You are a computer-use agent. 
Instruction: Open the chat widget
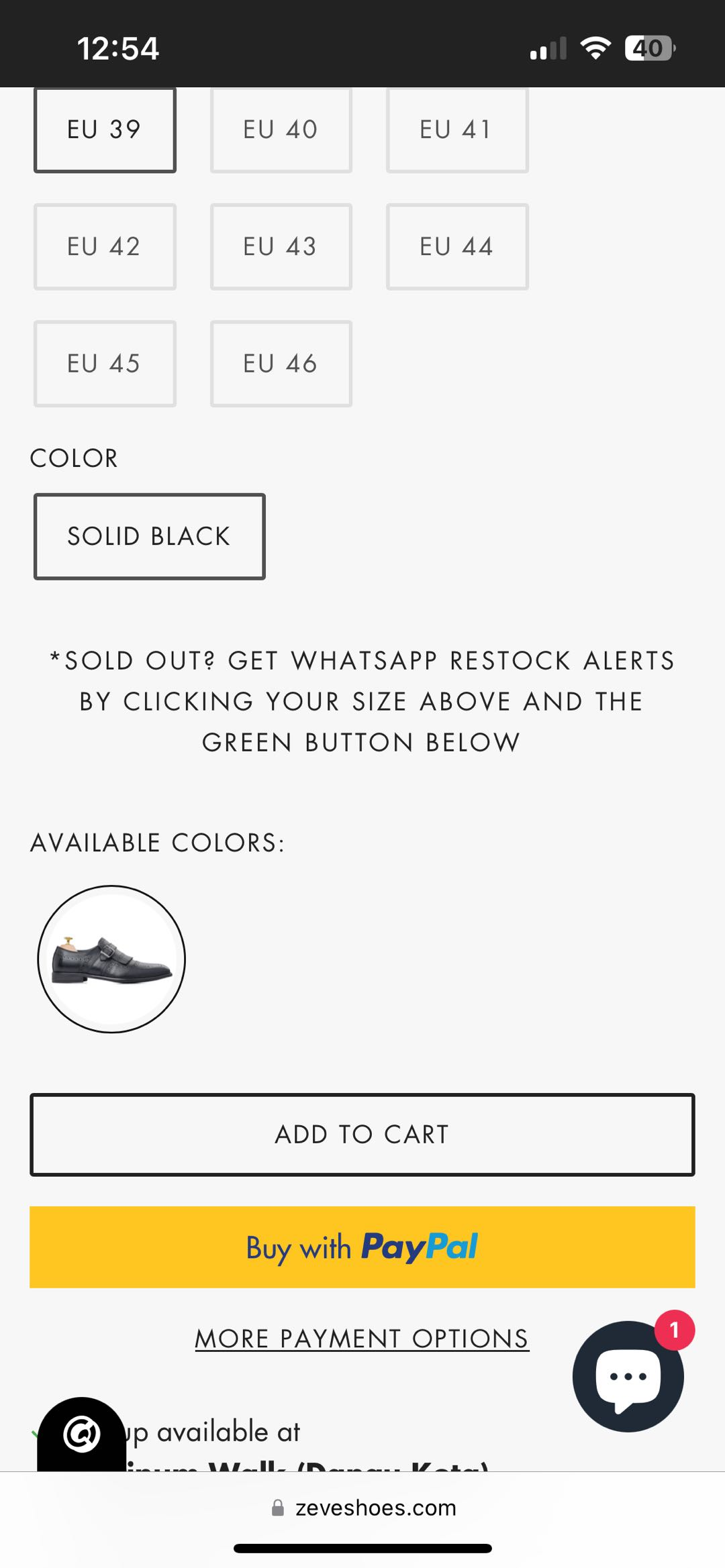(x=628, y=1377)
